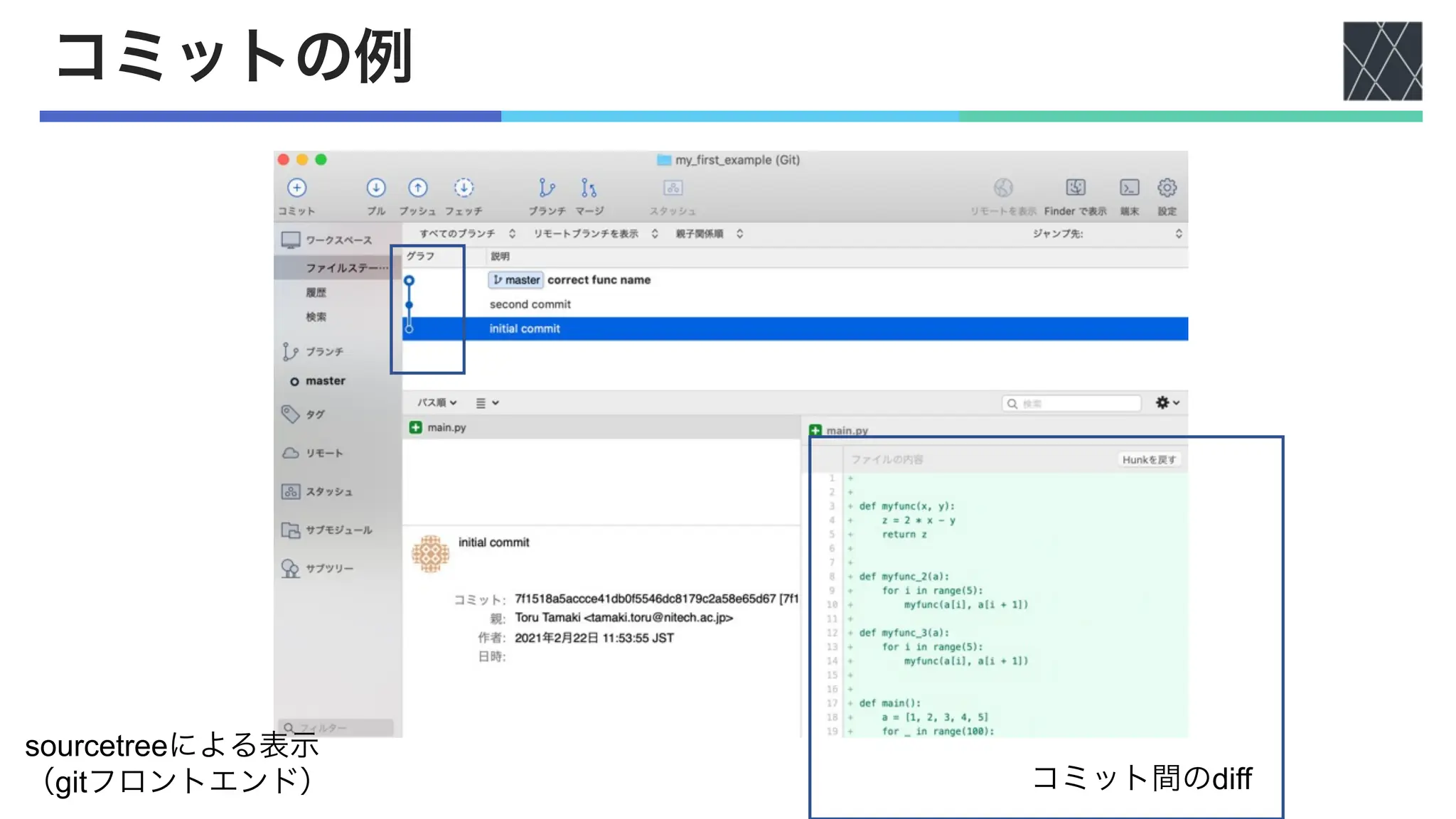Click the sidebar filter (フィルター) field

(x=335, y=727)
